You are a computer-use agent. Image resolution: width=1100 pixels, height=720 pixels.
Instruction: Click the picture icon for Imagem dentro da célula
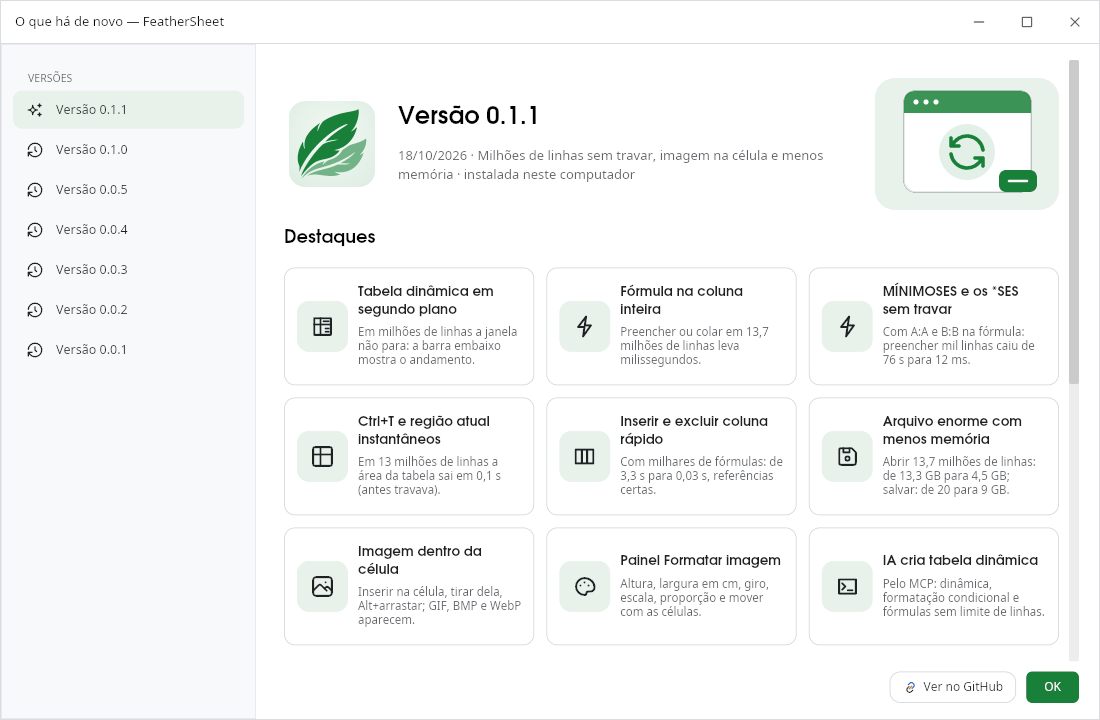click(323, 586)
